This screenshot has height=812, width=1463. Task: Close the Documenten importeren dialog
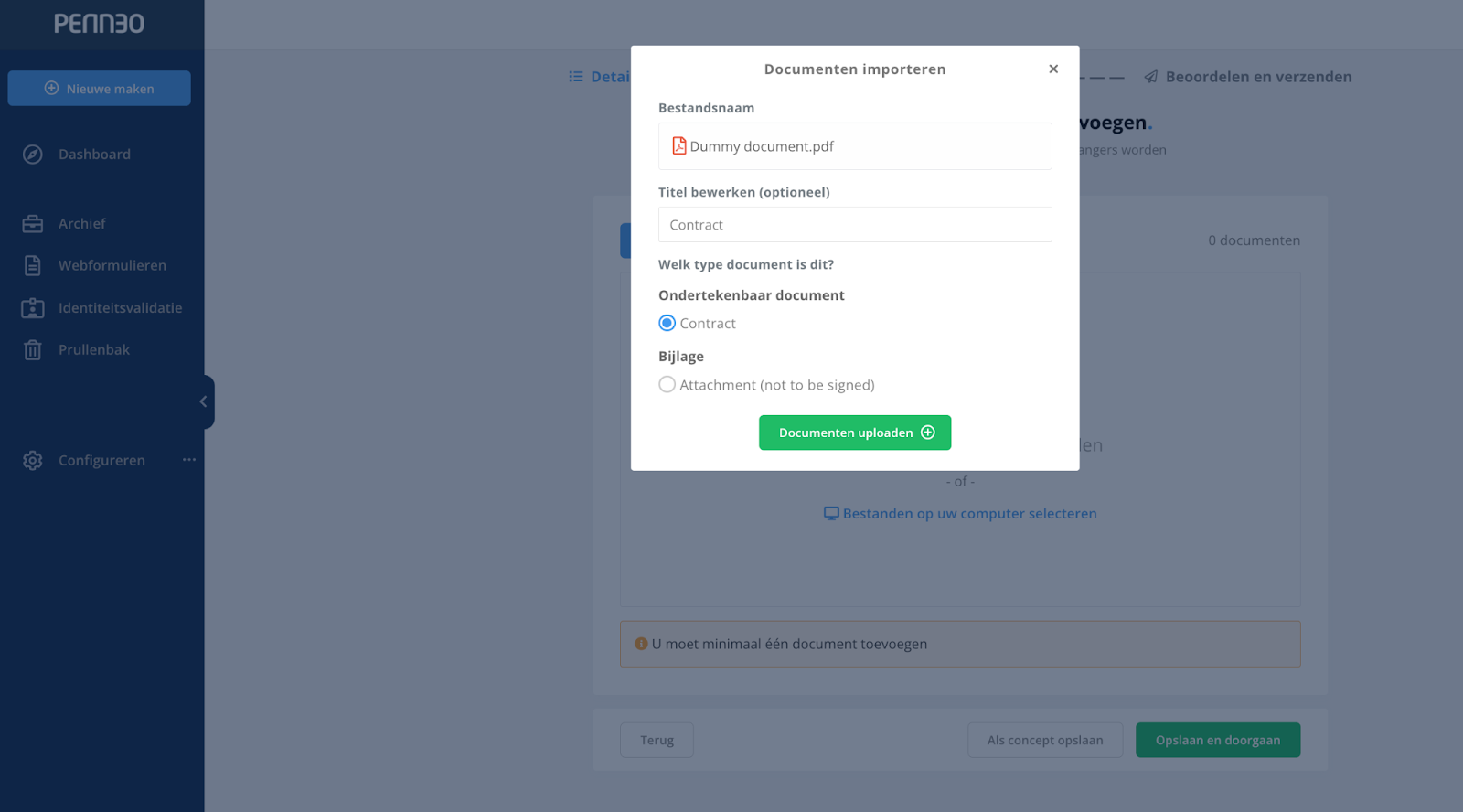click(x=1053, y=69)
